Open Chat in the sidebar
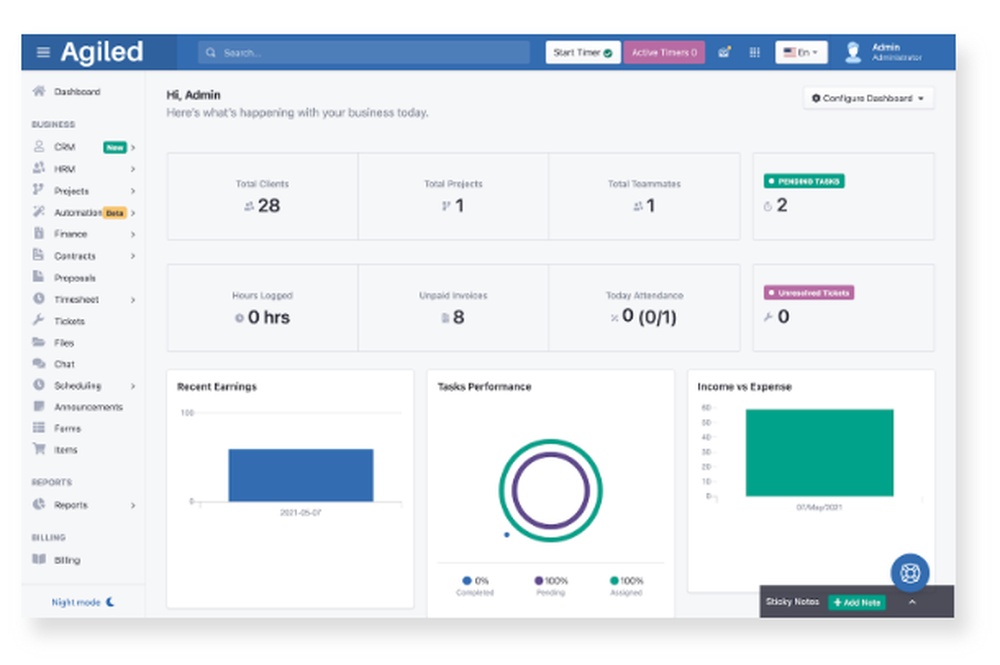 pos(64,364)
